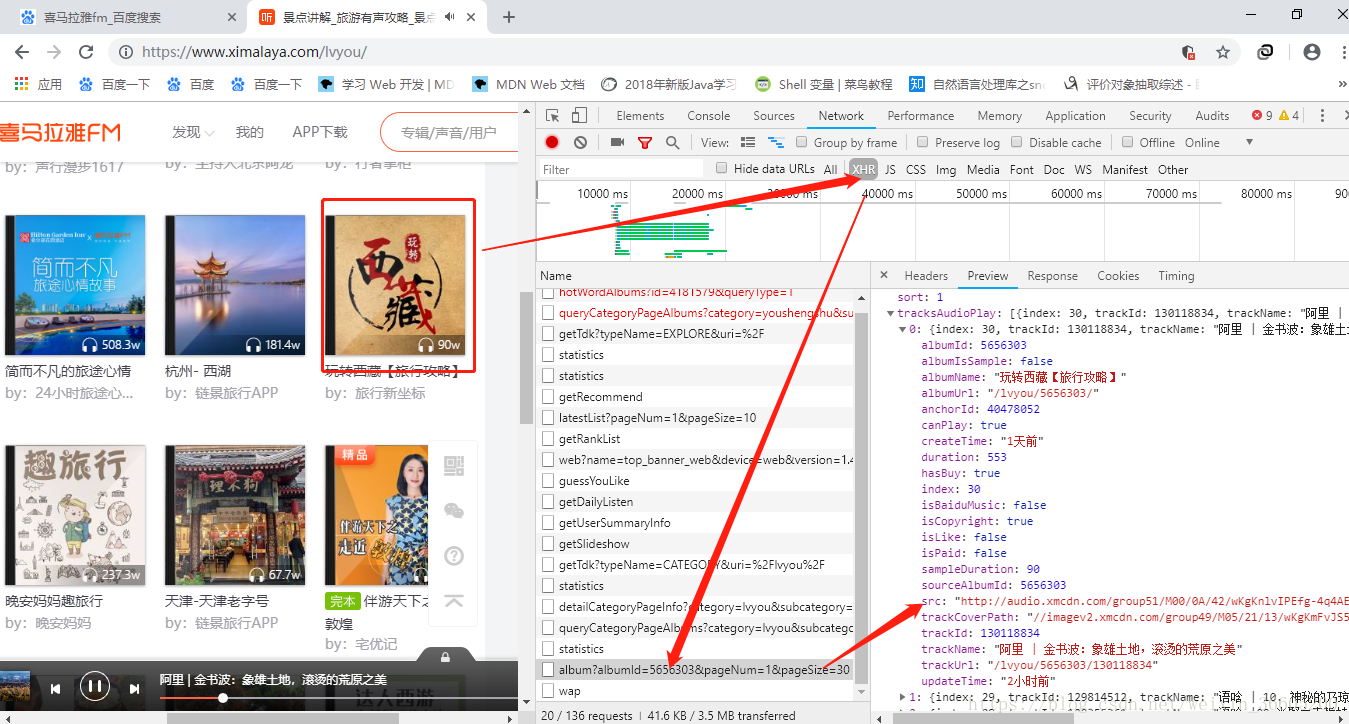This screenshot has width=1349, height=724.
Task: Toggle the red filter funnel icon
Action: pos(645,143)
